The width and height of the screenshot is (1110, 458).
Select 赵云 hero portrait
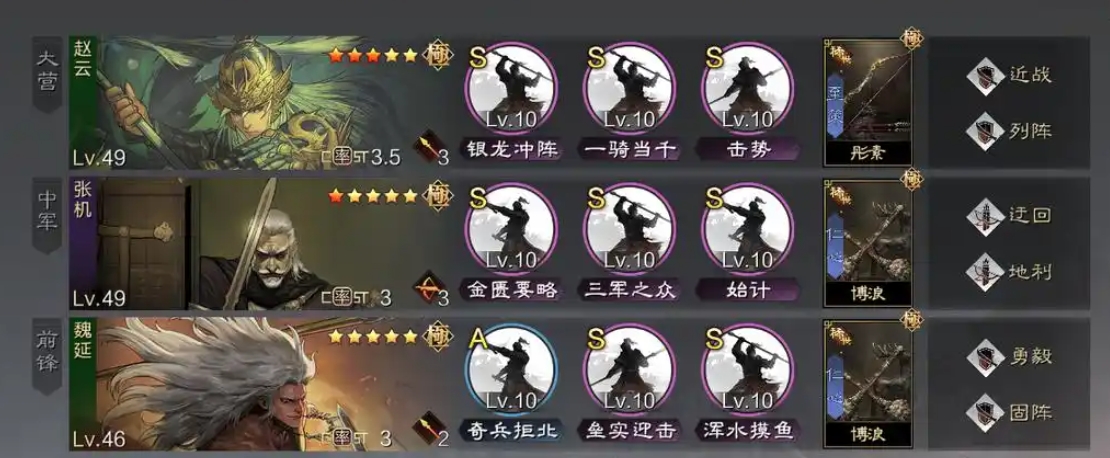262,103
